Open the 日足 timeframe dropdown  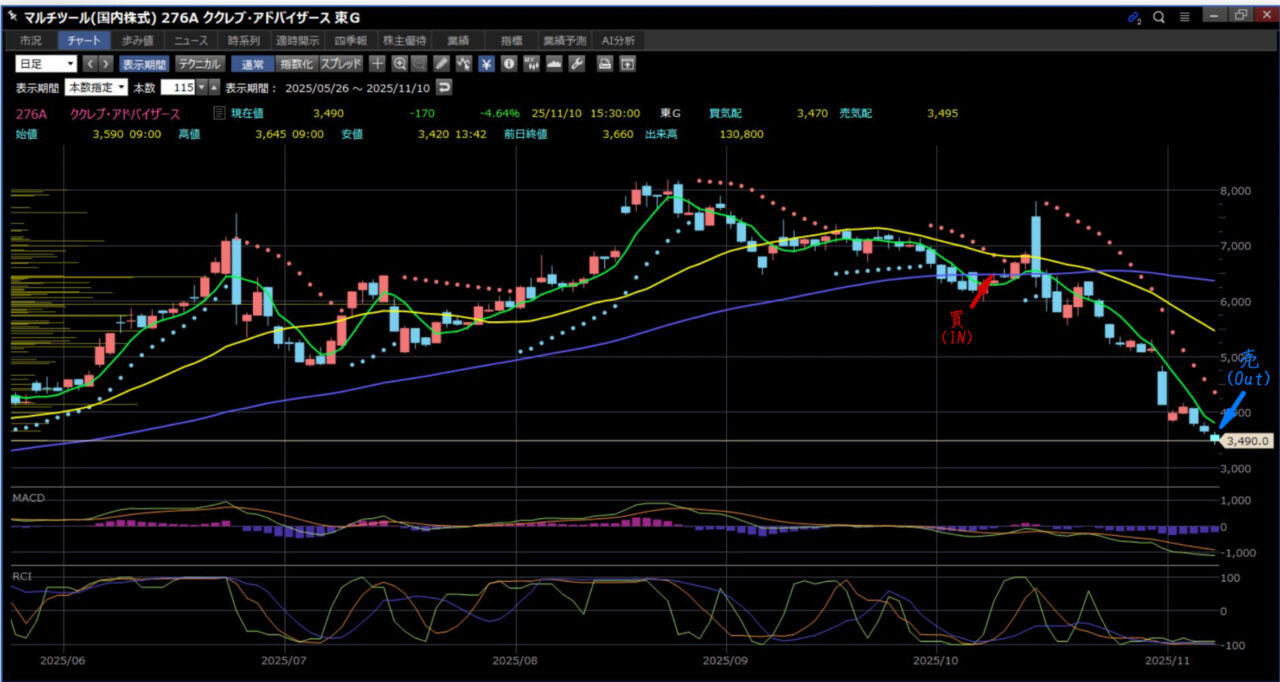pyautogui.click(x=45, y=64)
